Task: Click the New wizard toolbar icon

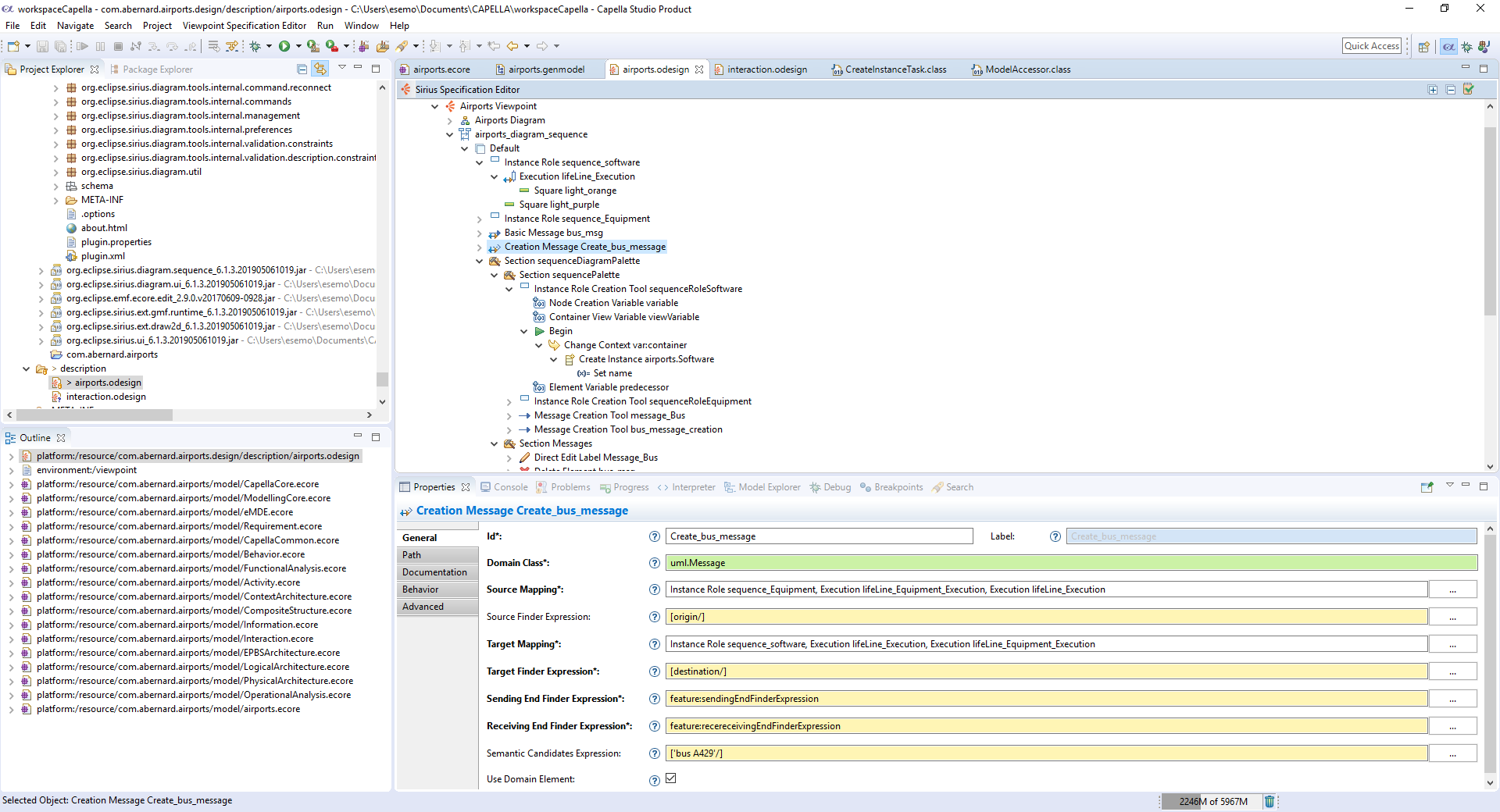Action: coord(13,47)
